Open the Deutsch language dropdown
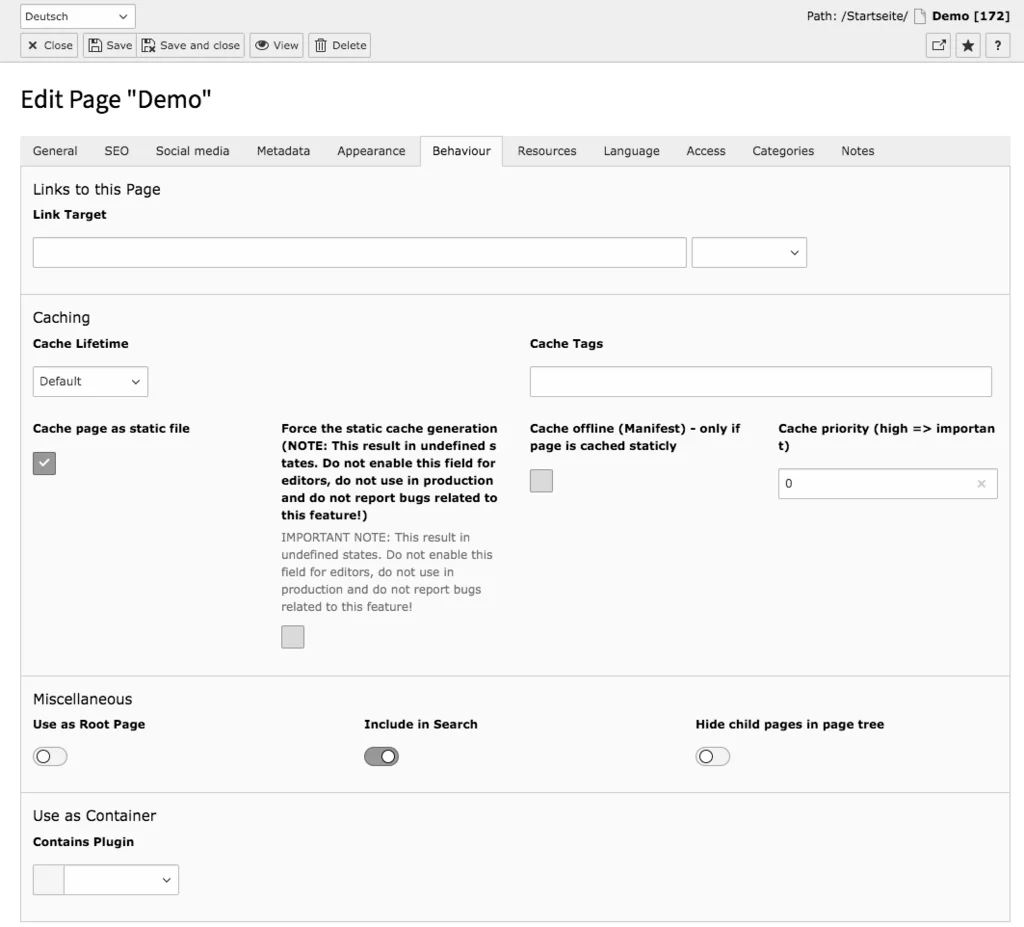Image resolution: width=1024 pixels, height=927 pixels. [x=77, y=16]
